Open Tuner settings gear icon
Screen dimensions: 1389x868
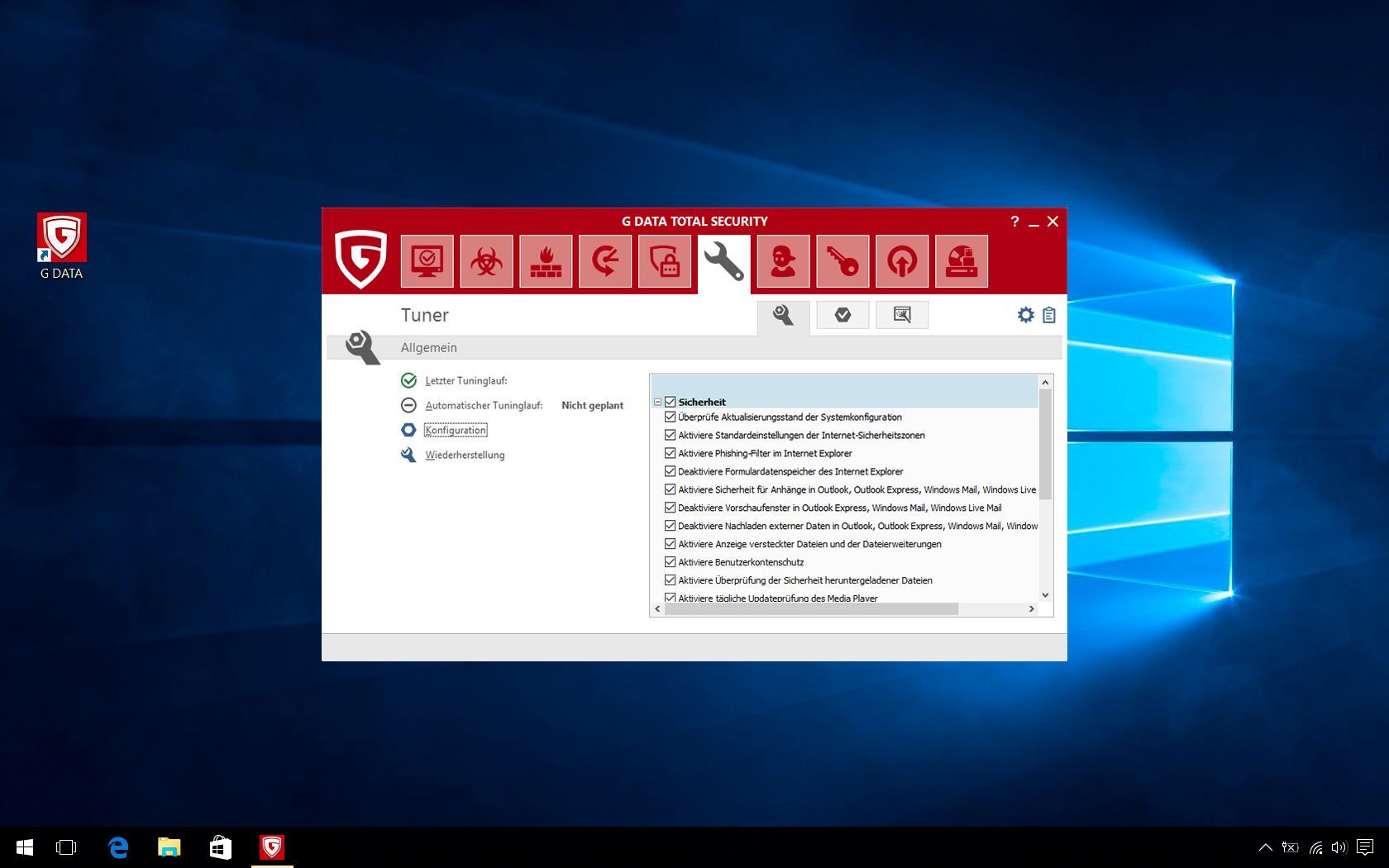[1026, 315]
